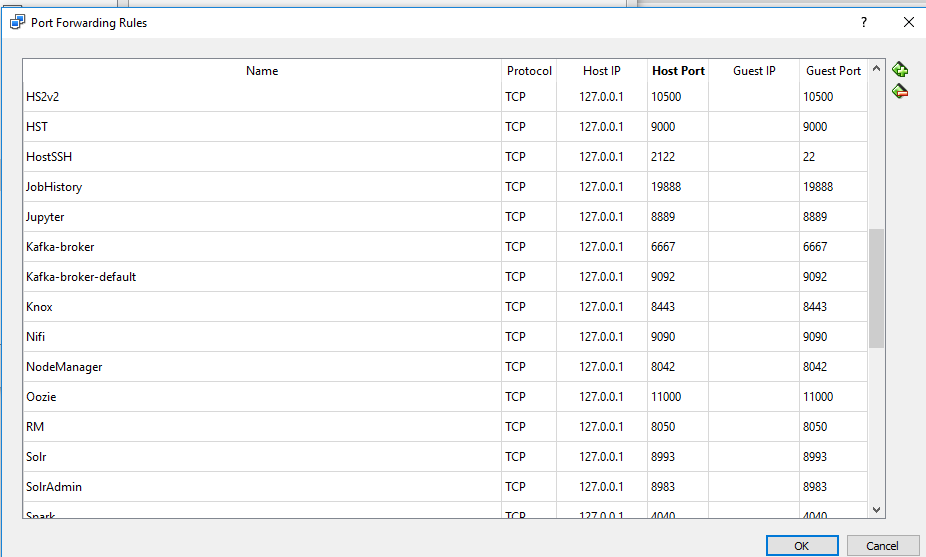
Task: Select the HS2v2 rule name
Action: pos(43,97)
